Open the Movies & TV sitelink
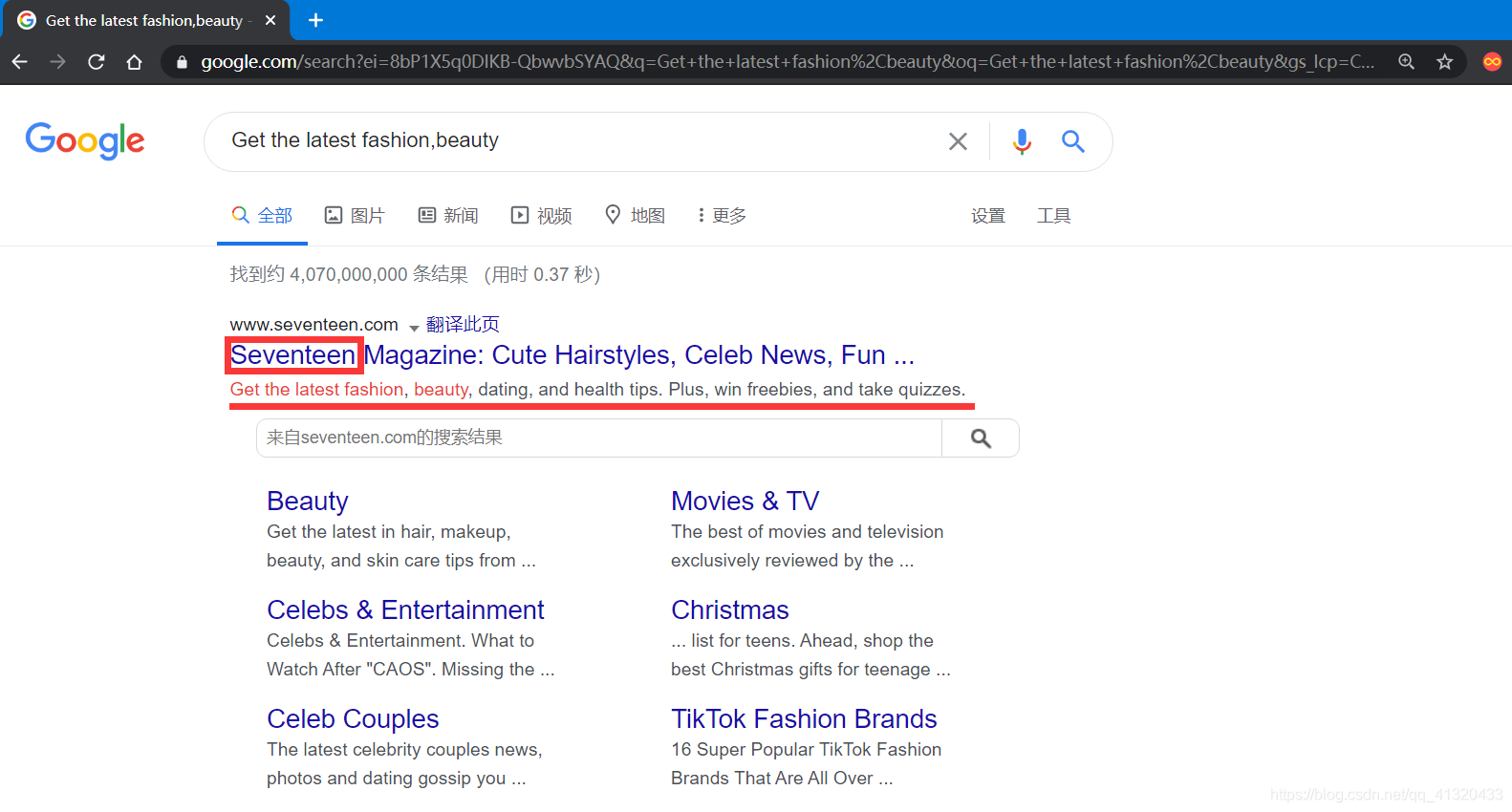Image resolution: width=1512 pixels, height=812 pixels. click(745, 501)
